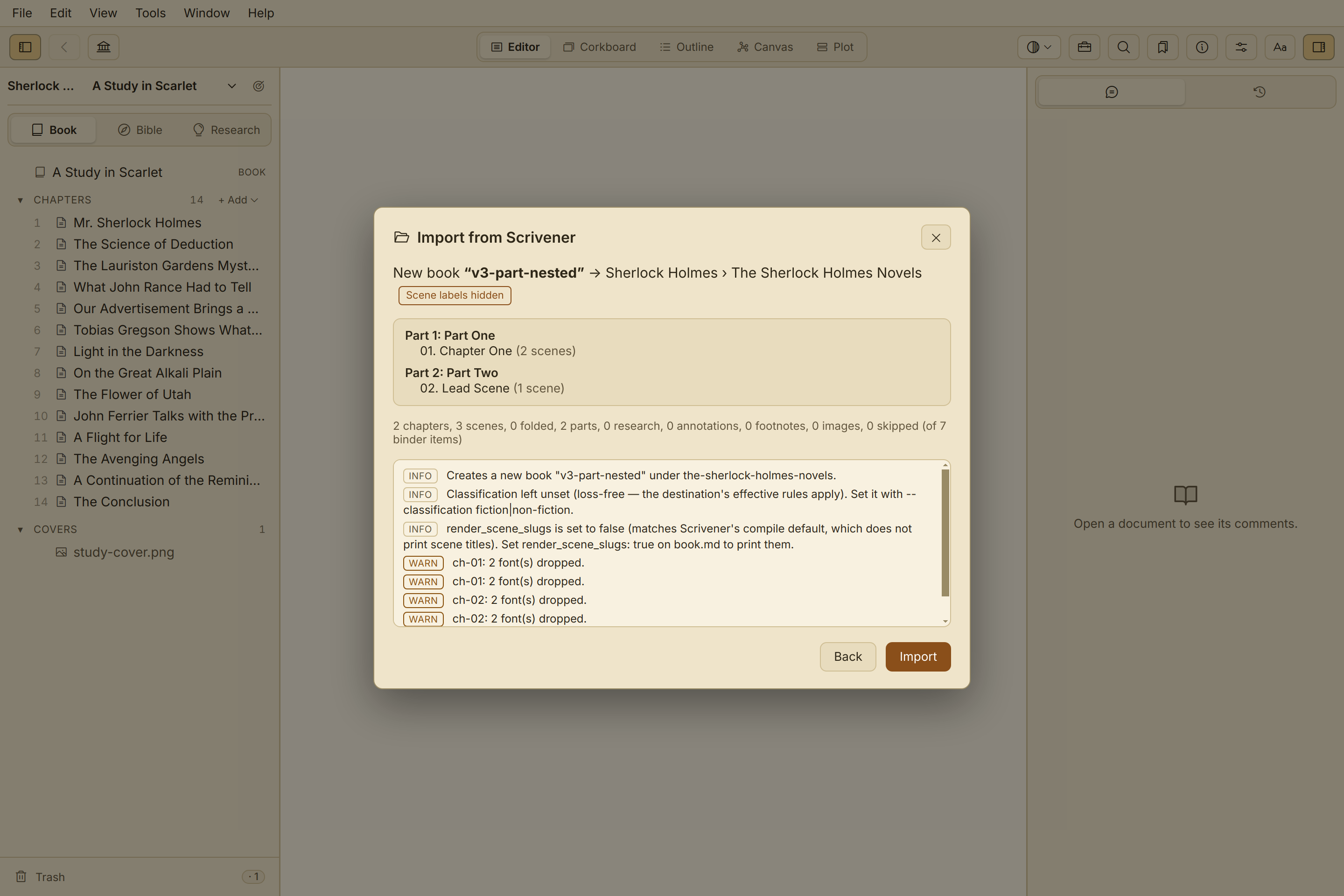This screenshot has height=896, width=1344.
Task: Select the Bible sidebar tab
Action: point(140,130)
